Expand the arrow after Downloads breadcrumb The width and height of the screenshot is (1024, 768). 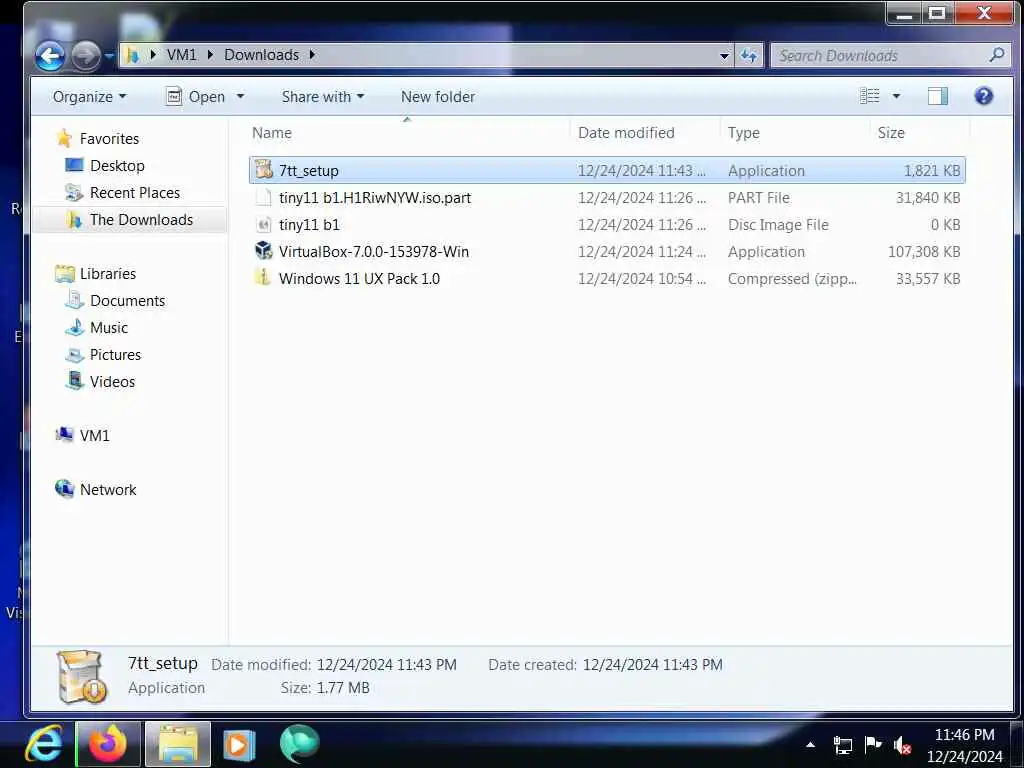pos(312,55)
